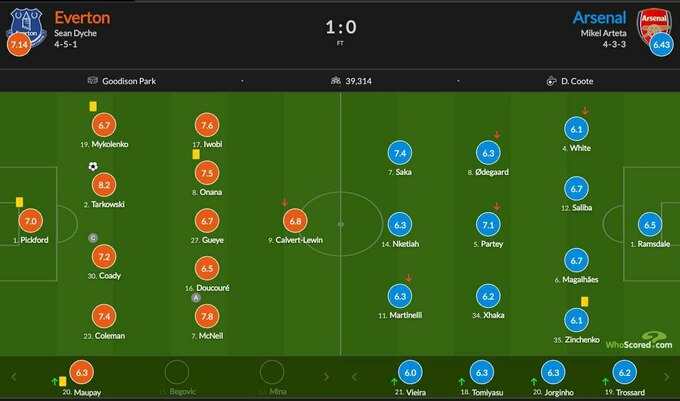Image resolution: width=680 pixels, height=401 pixels.
Task: Click Zinchenko's yellow card icon
Action: click(585, 300)
